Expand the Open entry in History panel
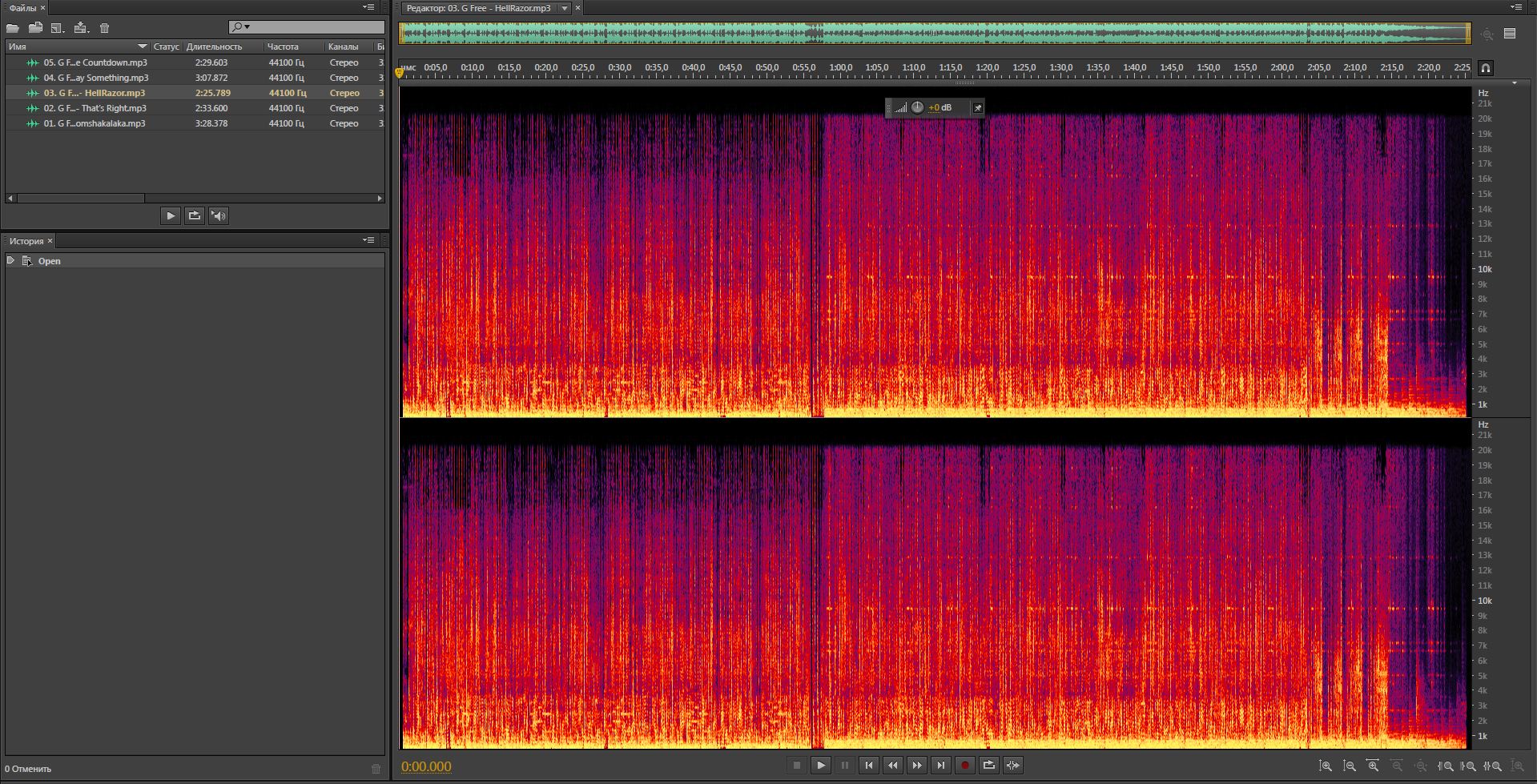Image resolution: width=1537 pixels, height=784 pixels. click(10, 260)
